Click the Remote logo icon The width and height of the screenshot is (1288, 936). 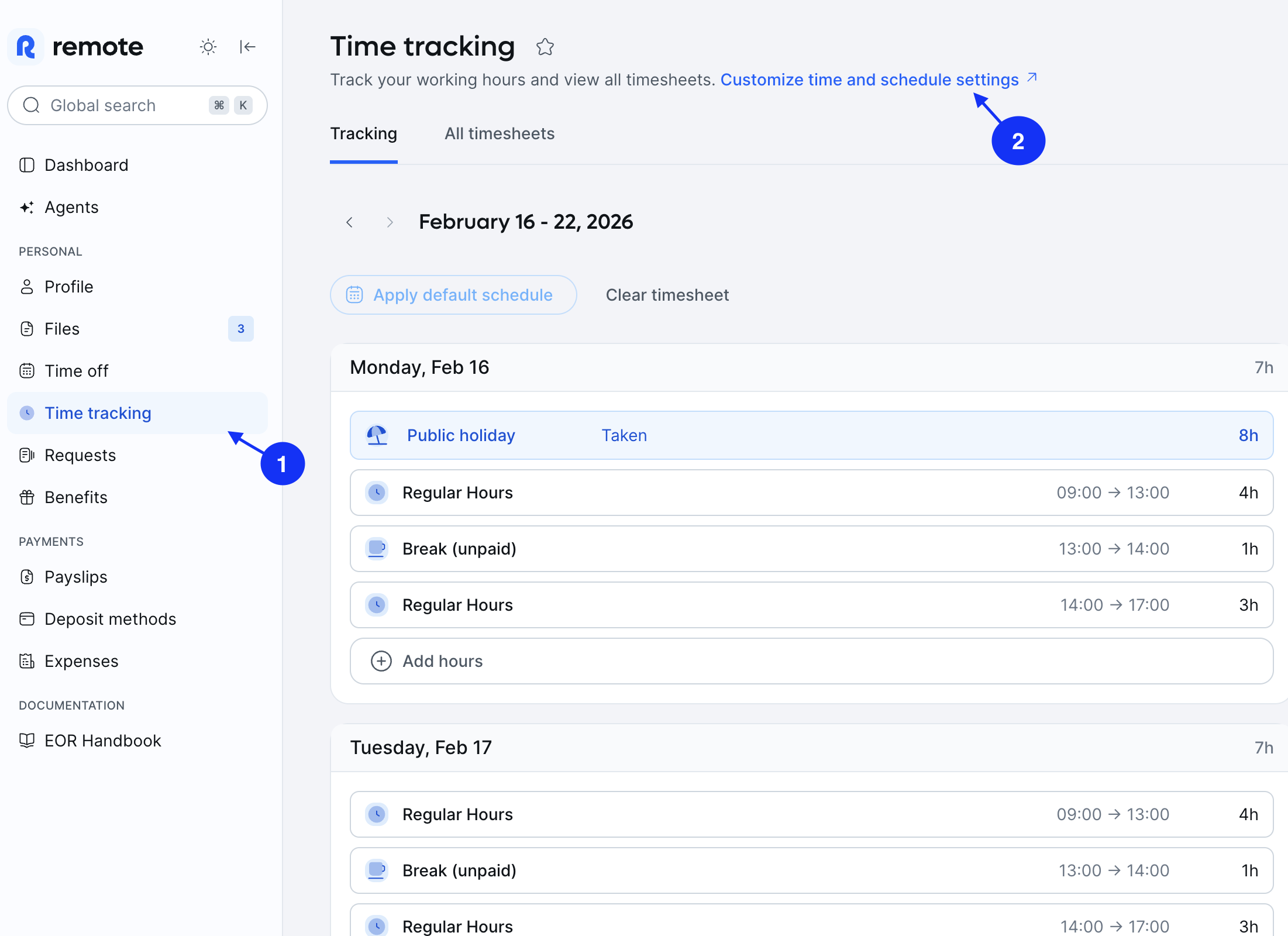(x=26, y=47)
